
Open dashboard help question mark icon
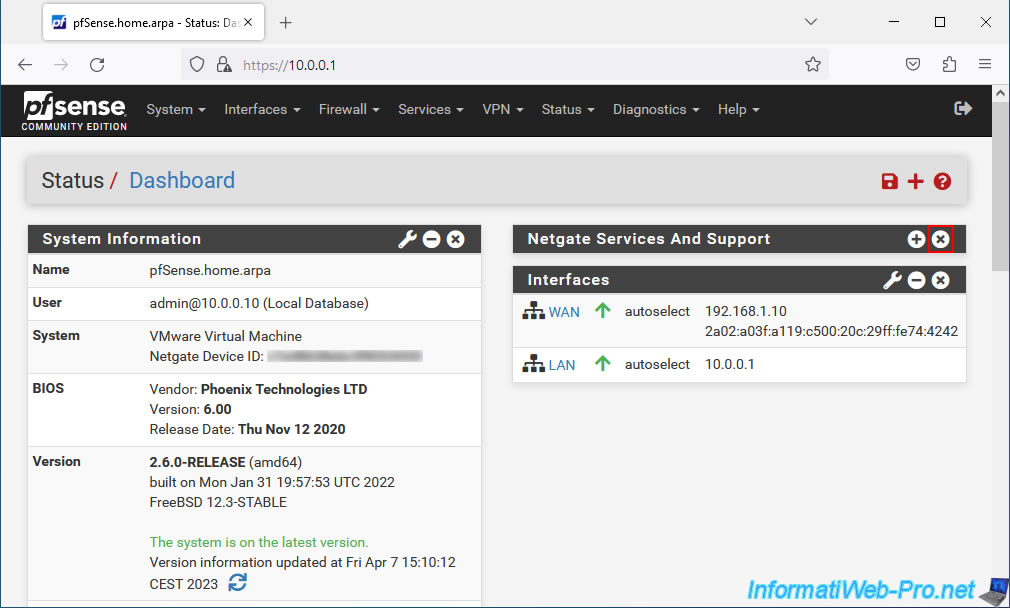[942, 182]
